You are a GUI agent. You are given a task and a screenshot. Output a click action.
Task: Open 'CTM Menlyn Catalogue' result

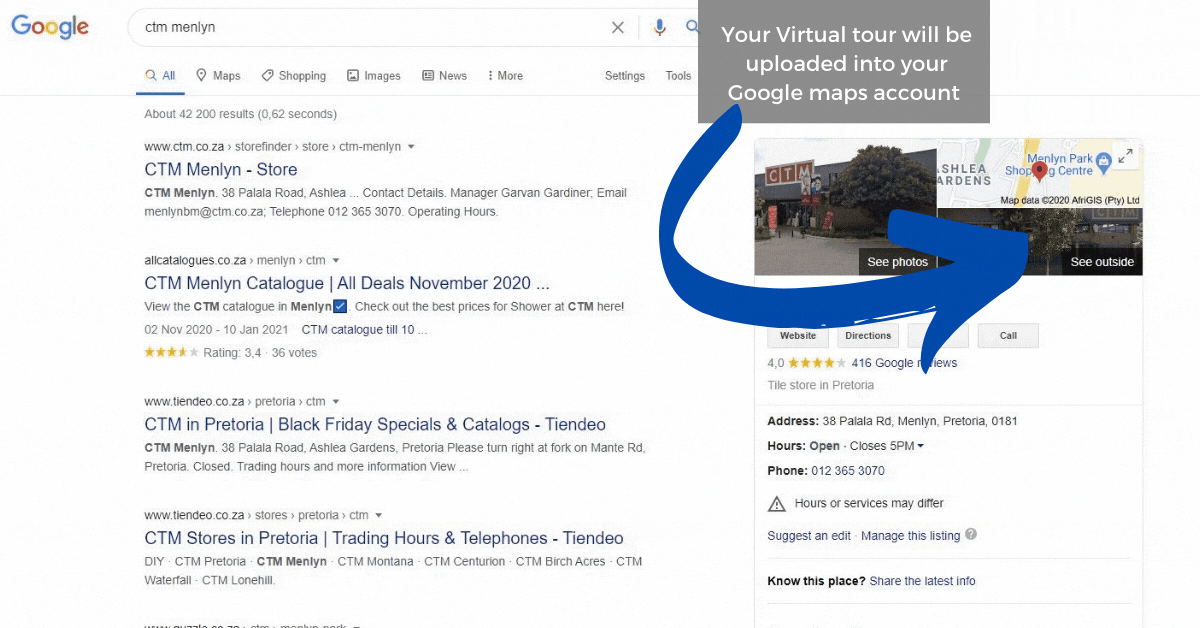point(347,284)
